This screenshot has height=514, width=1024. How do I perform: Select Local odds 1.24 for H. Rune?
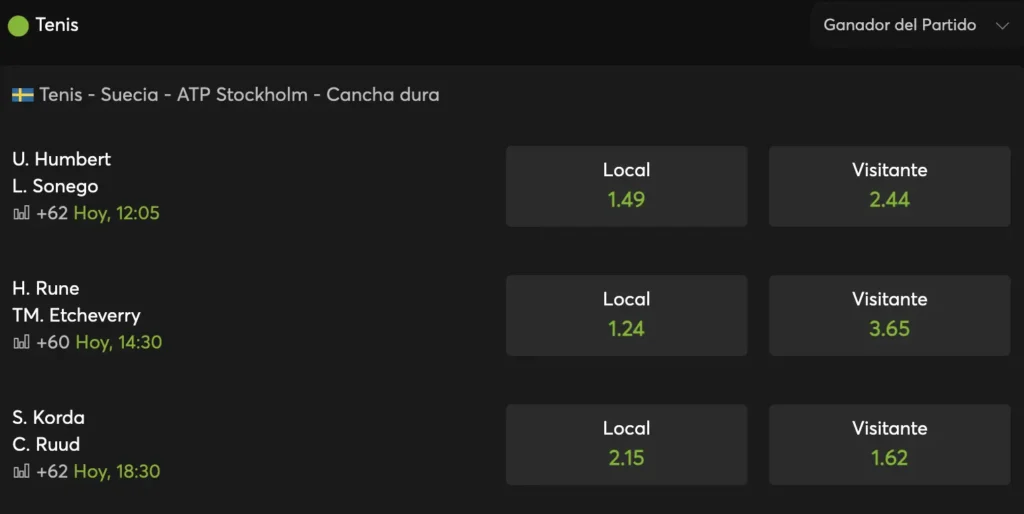[x=626, y=315]
